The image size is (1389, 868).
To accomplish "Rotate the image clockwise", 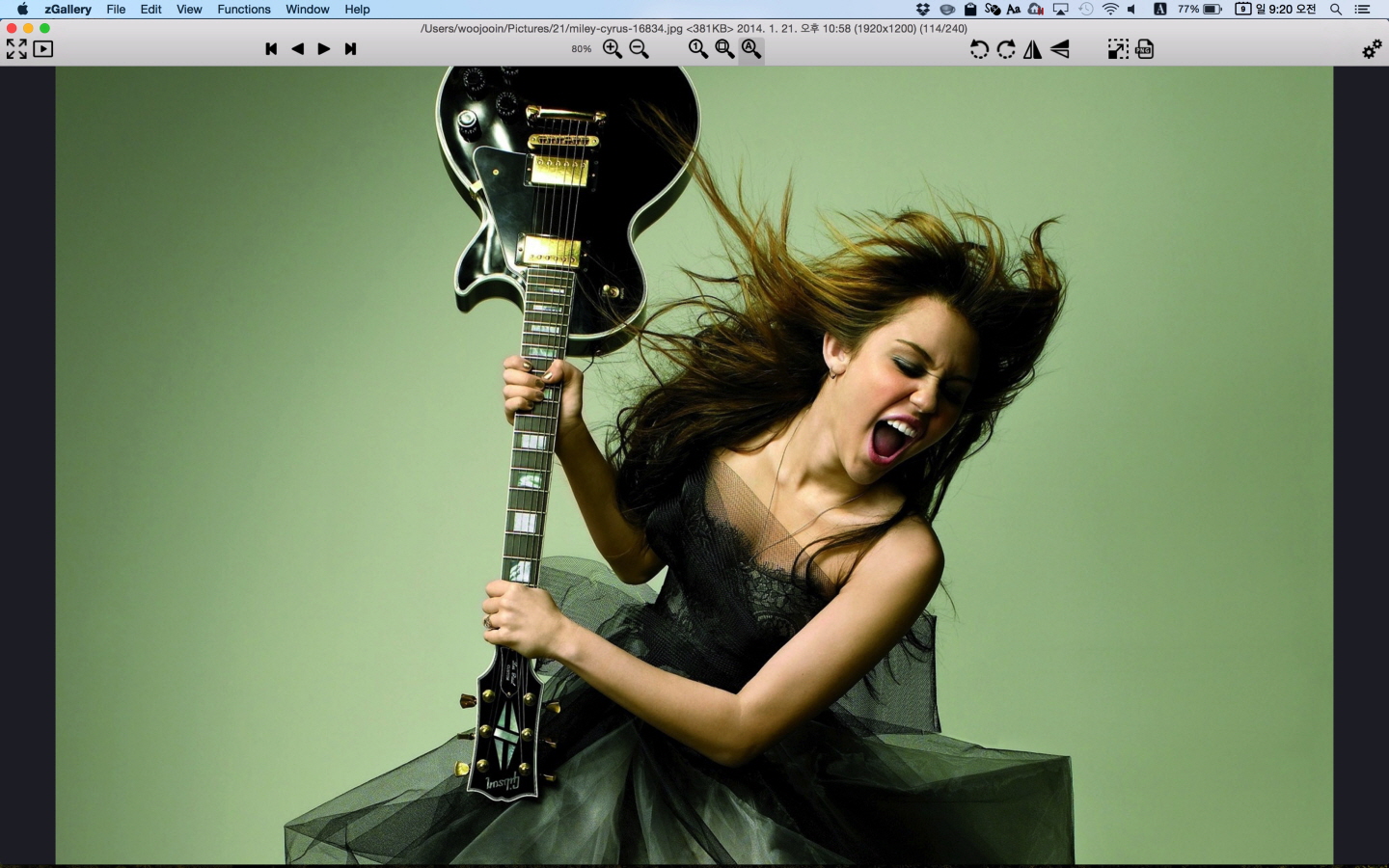I will (1006, 49).
